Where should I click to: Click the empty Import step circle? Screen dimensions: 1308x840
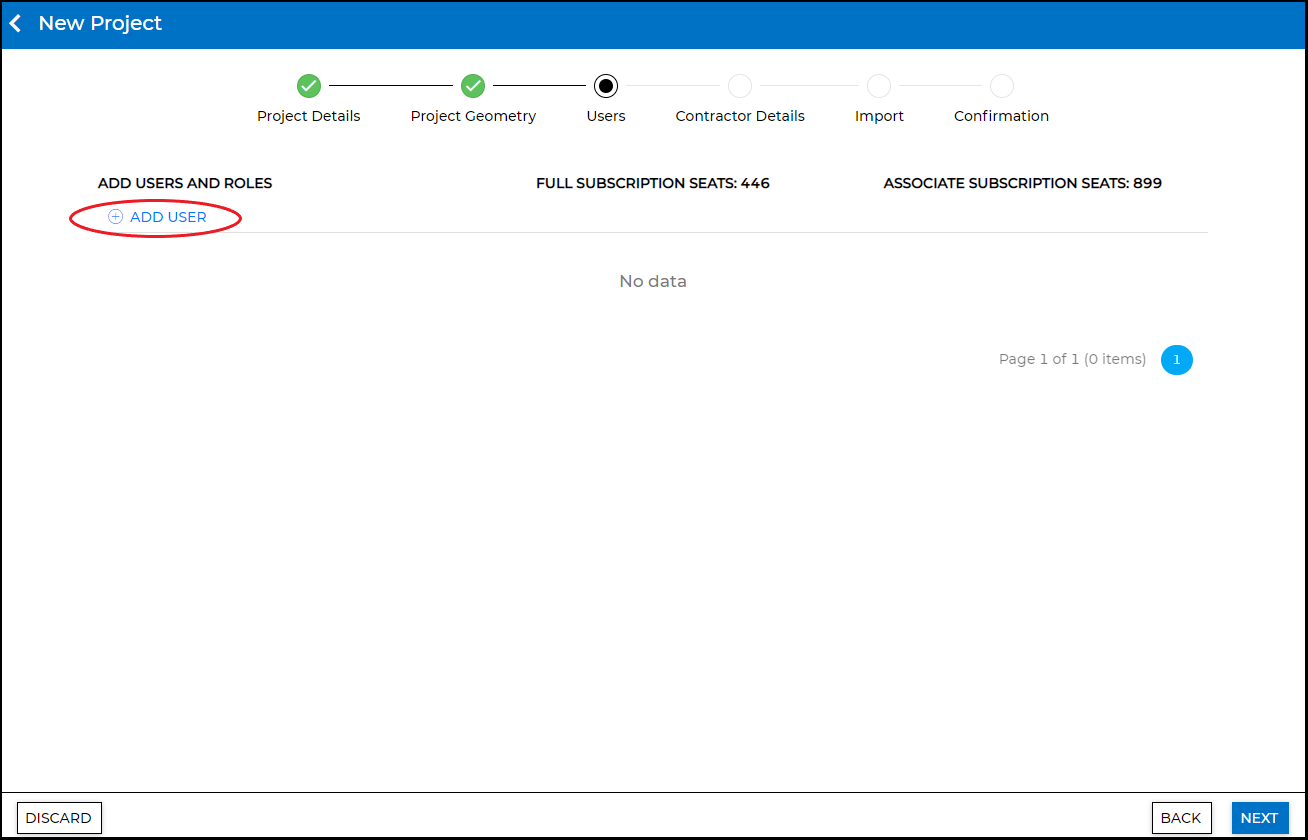tap(879, 86)
